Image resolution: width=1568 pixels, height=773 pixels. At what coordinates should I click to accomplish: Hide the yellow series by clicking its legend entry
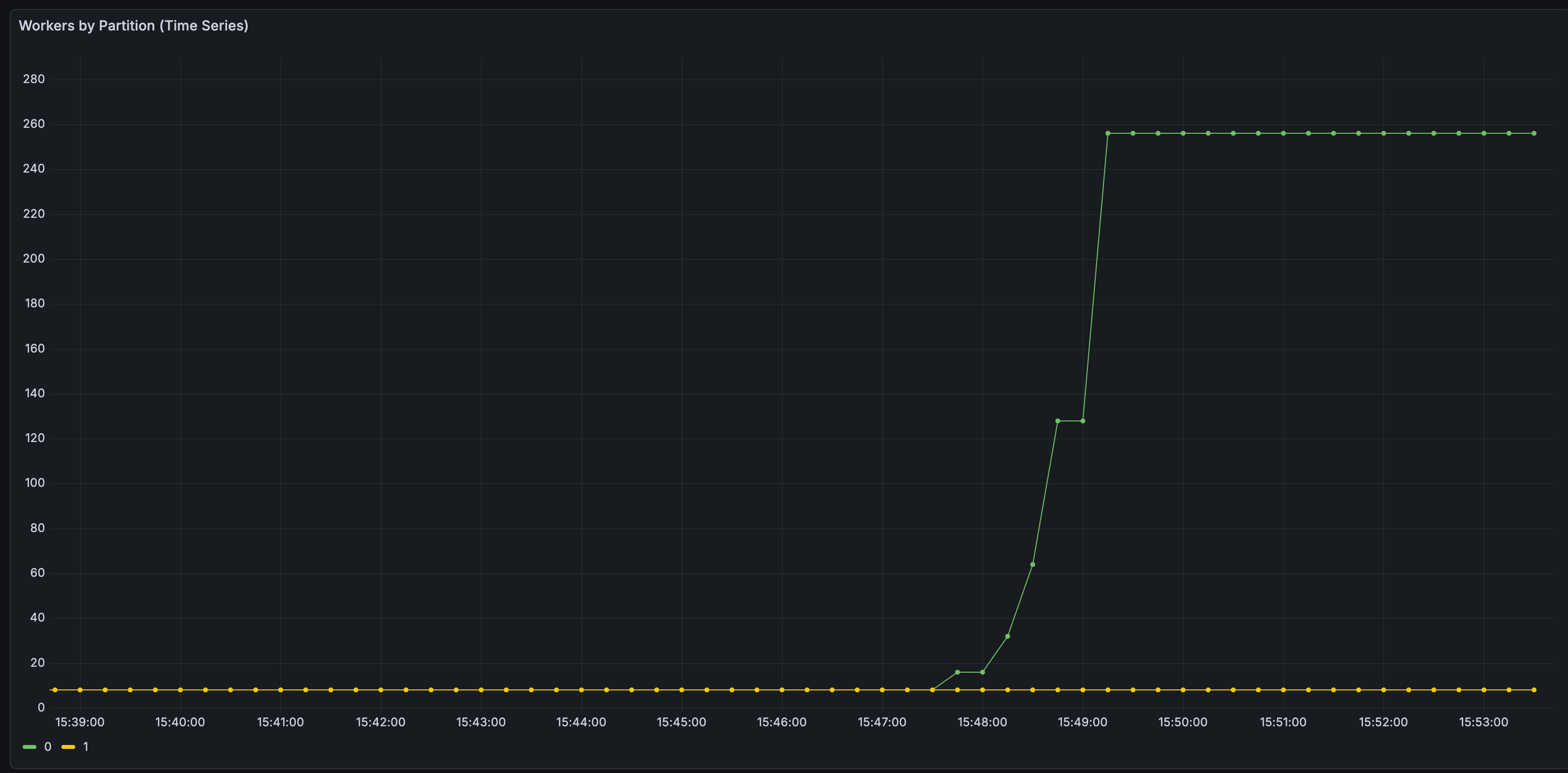coord(85,746)
